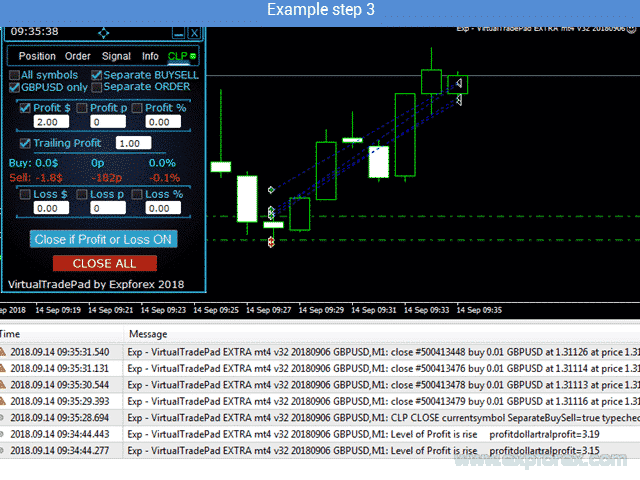
Task: Enable the All symbols checkbox
Action: pyautogui.click(x=14, y=75)
